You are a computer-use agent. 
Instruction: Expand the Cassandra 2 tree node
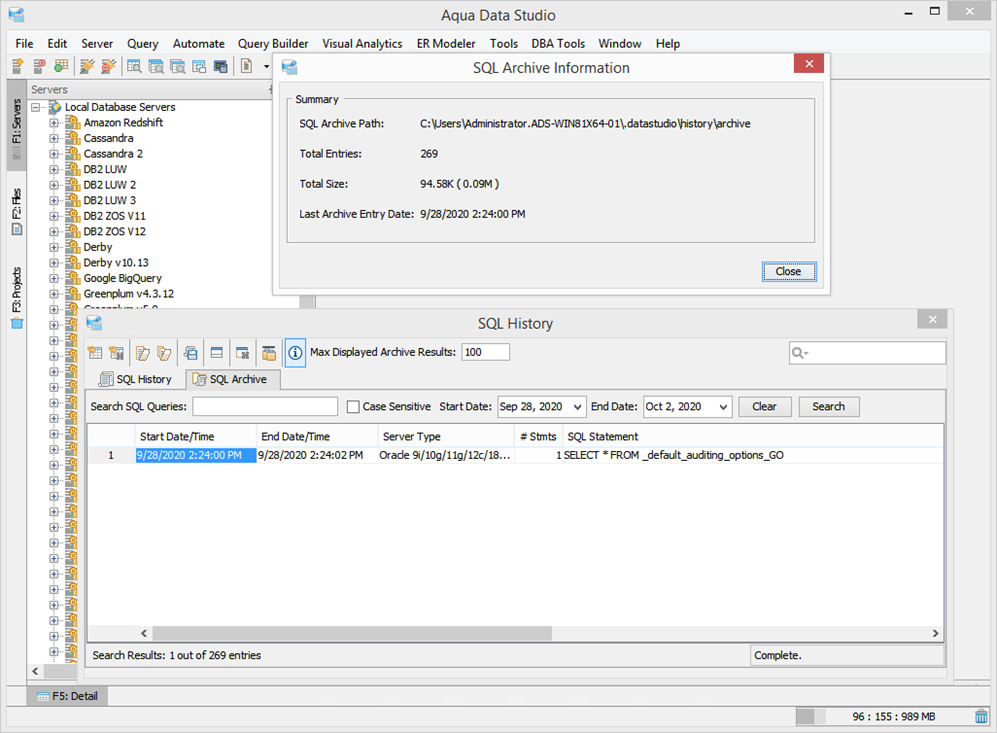54,154
